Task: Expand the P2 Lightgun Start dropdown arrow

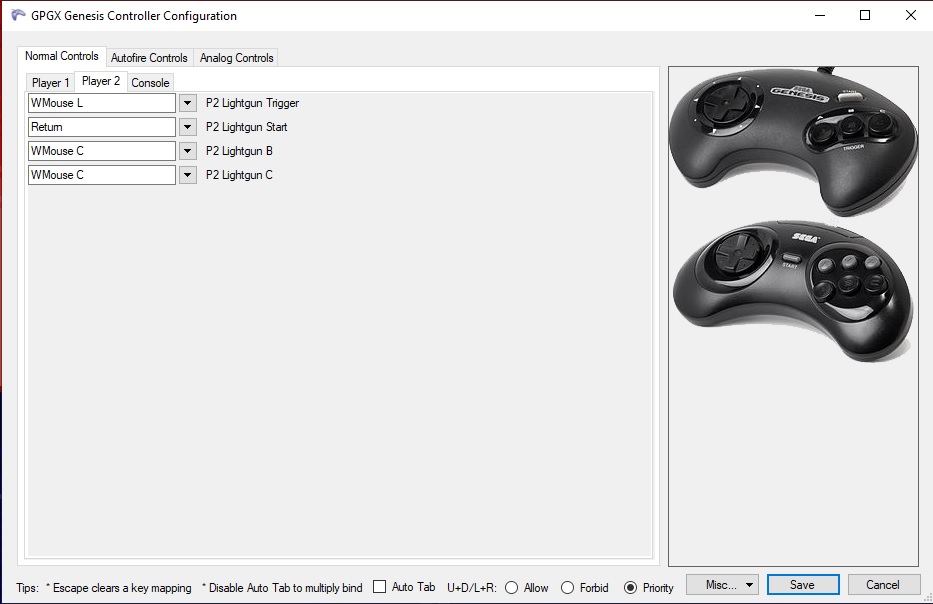Action: click(x=187, y=127)
